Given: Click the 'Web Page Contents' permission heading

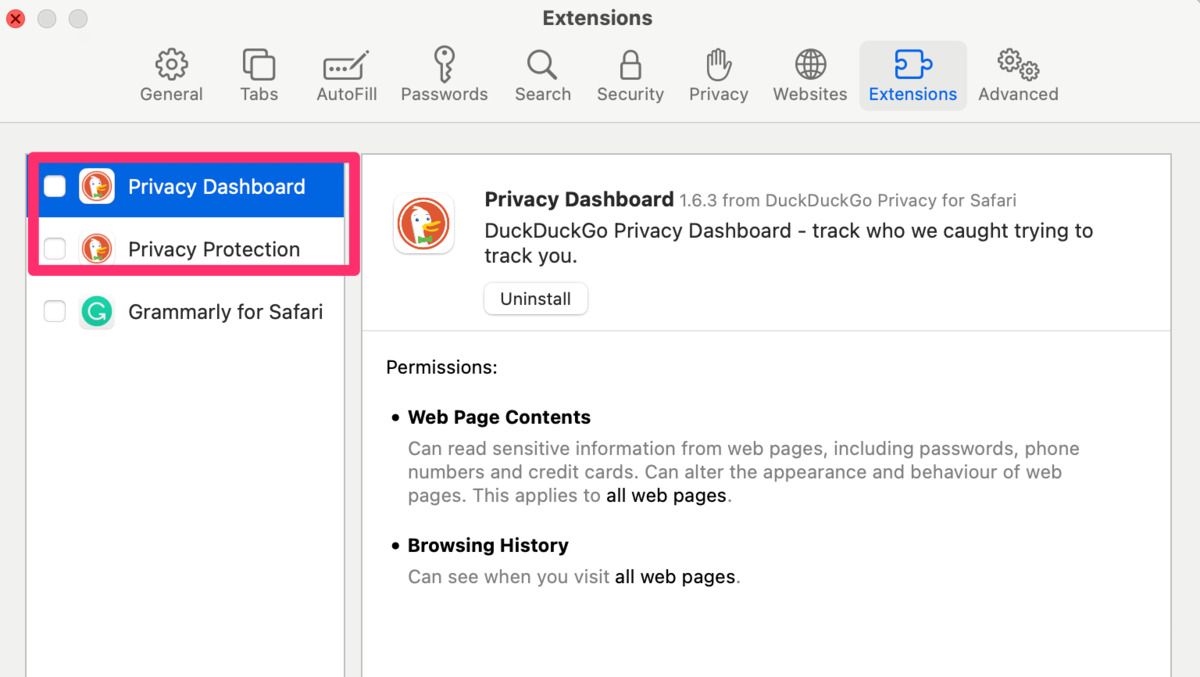Looking at the screenshot, I should pyautogui.click(x=499, y=417).
